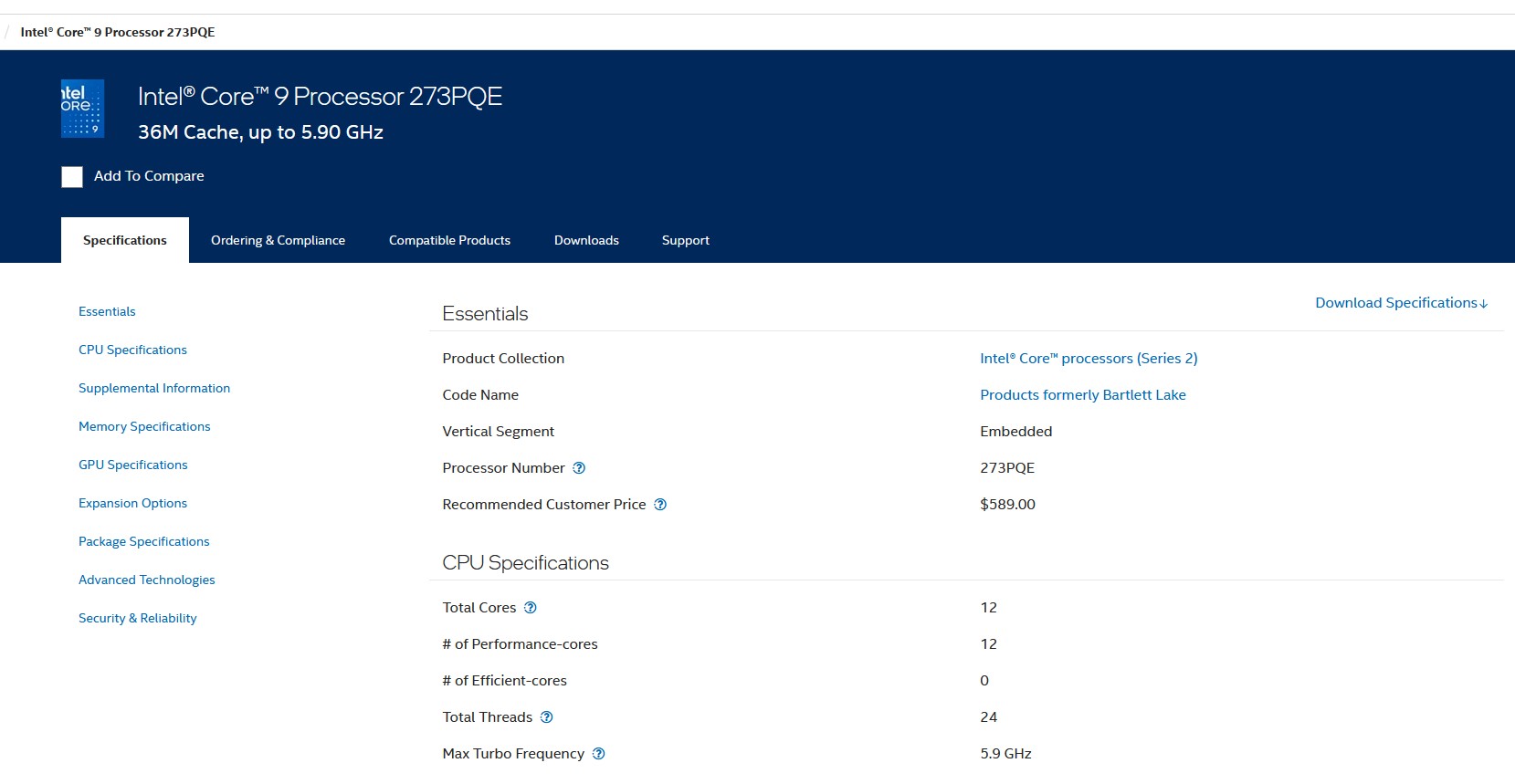
Task: Open the Compatible Products tab
Action: [449, 240]
